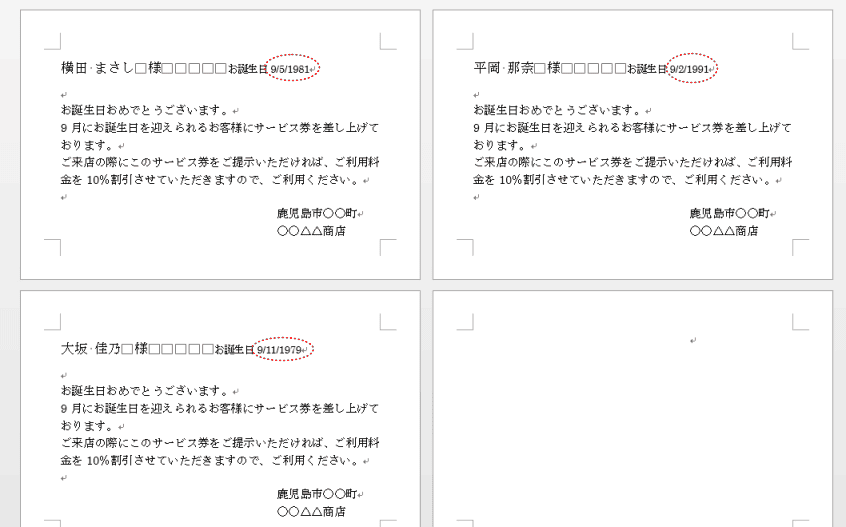Click ○○△△商店 on 横田 page
The image size is (846, 527).
pos(311,231)
